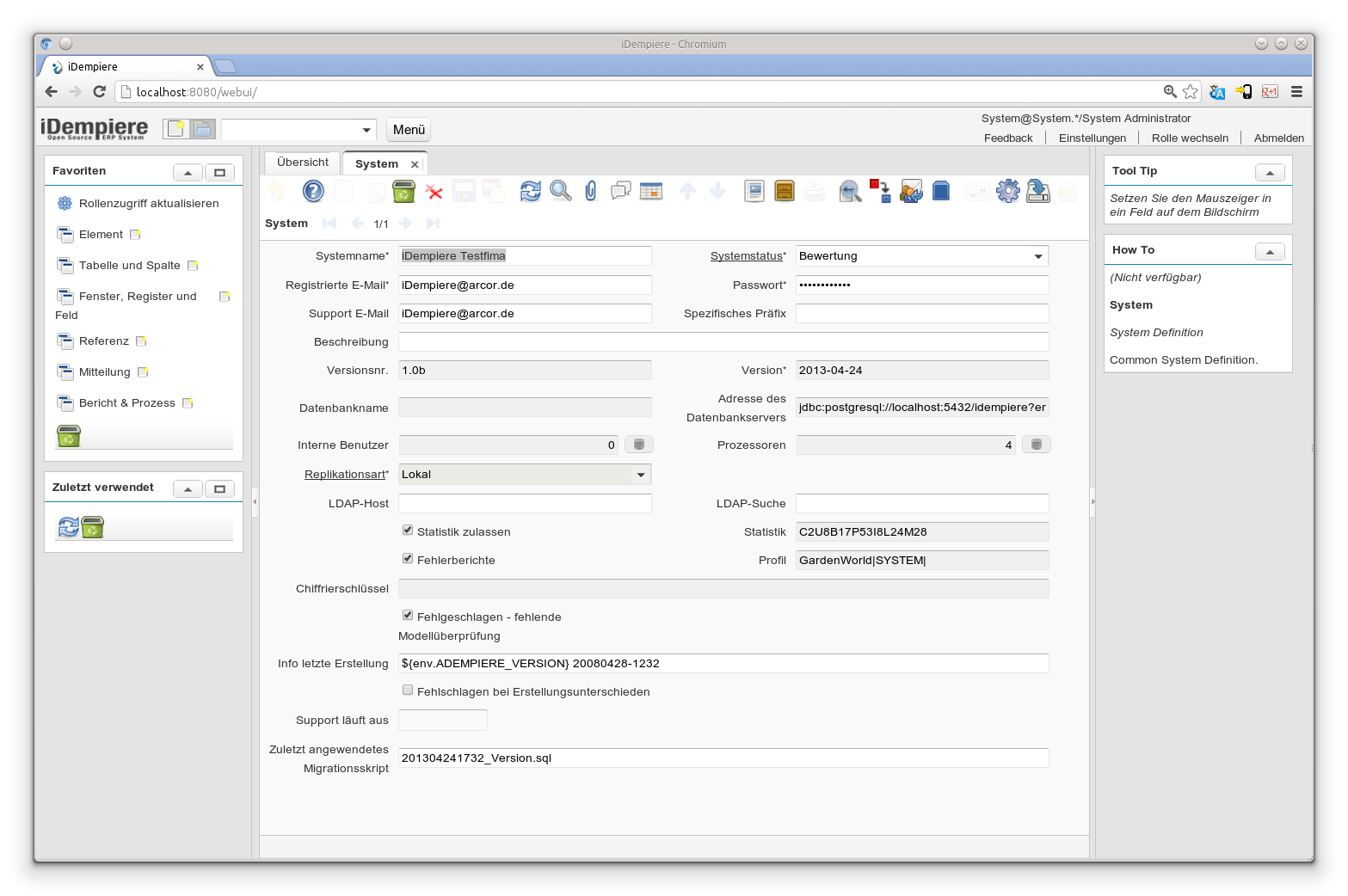Click Abmelden to log out
The height and width of the screenshot is (896, 1348).
pyautogui.click(x=1279, y=138)
